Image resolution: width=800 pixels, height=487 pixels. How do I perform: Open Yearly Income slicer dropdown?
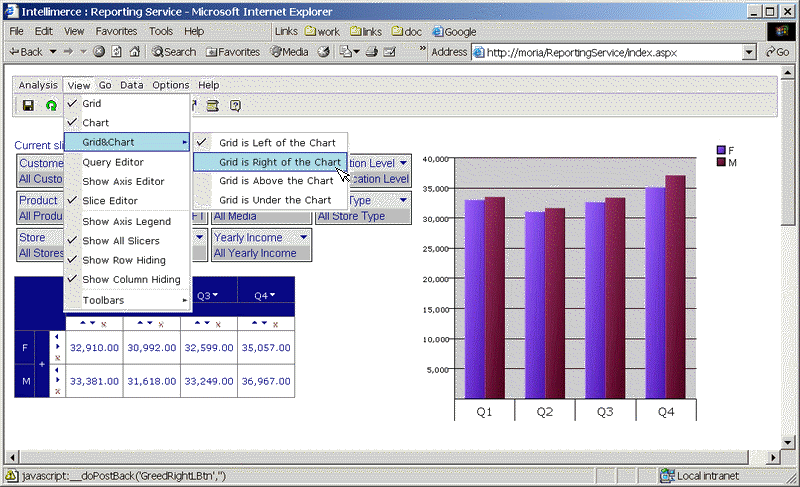click(304, 237)
